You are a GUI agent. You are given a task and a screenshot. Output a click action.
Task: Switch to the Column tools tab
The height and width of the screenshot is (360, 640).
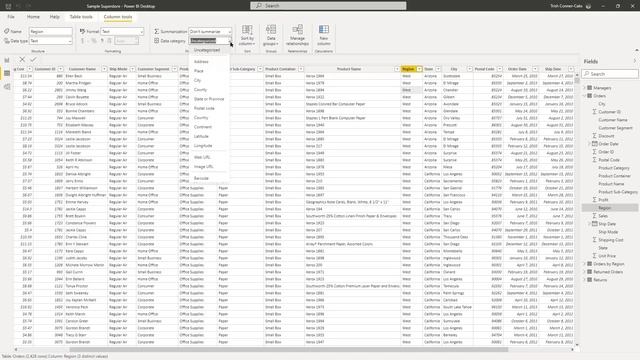[118, 17]
